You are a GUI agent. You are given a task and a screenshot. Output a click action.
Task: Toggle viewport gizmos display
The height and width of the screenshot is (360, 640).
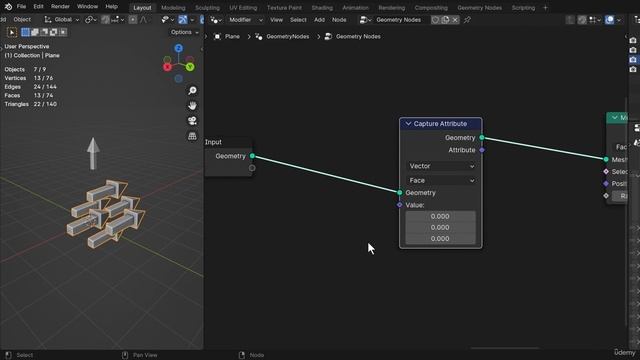(182, 20)
